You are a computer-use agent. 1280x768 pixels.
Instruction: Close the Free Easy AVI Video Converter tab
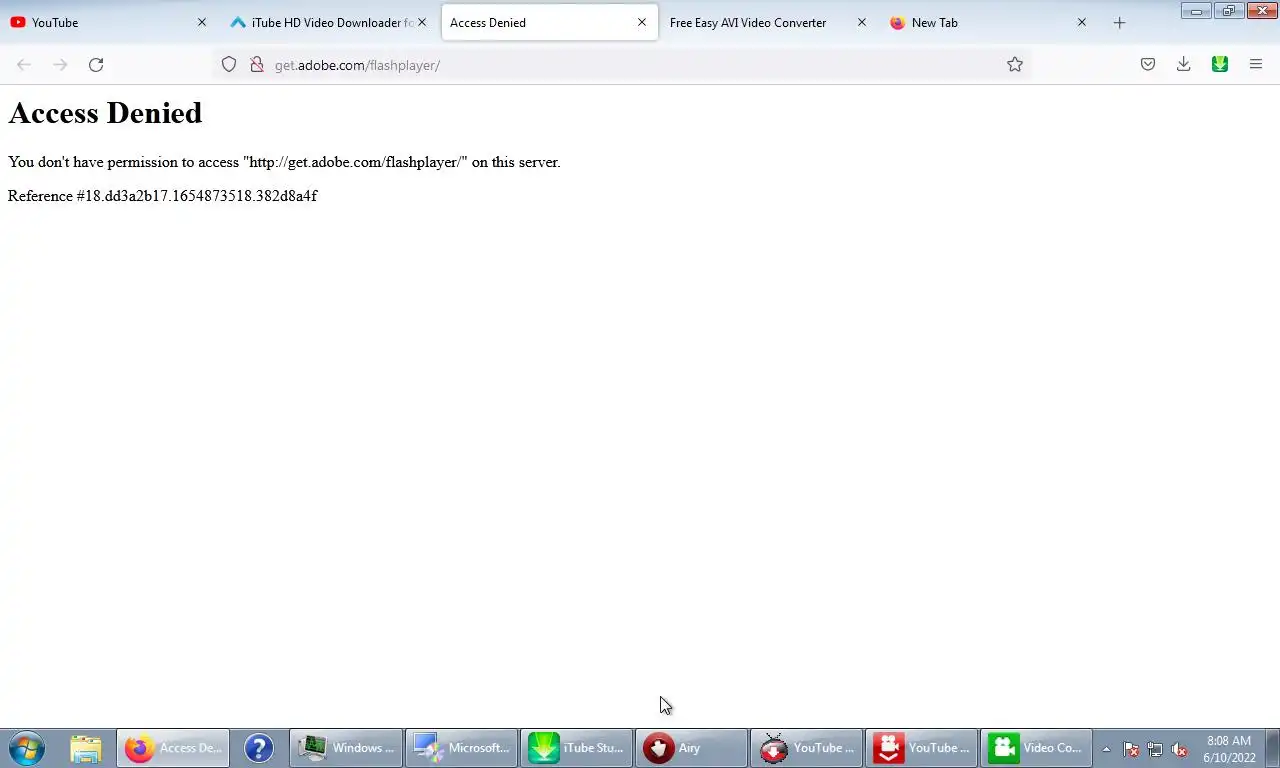(x=862, y=22)
